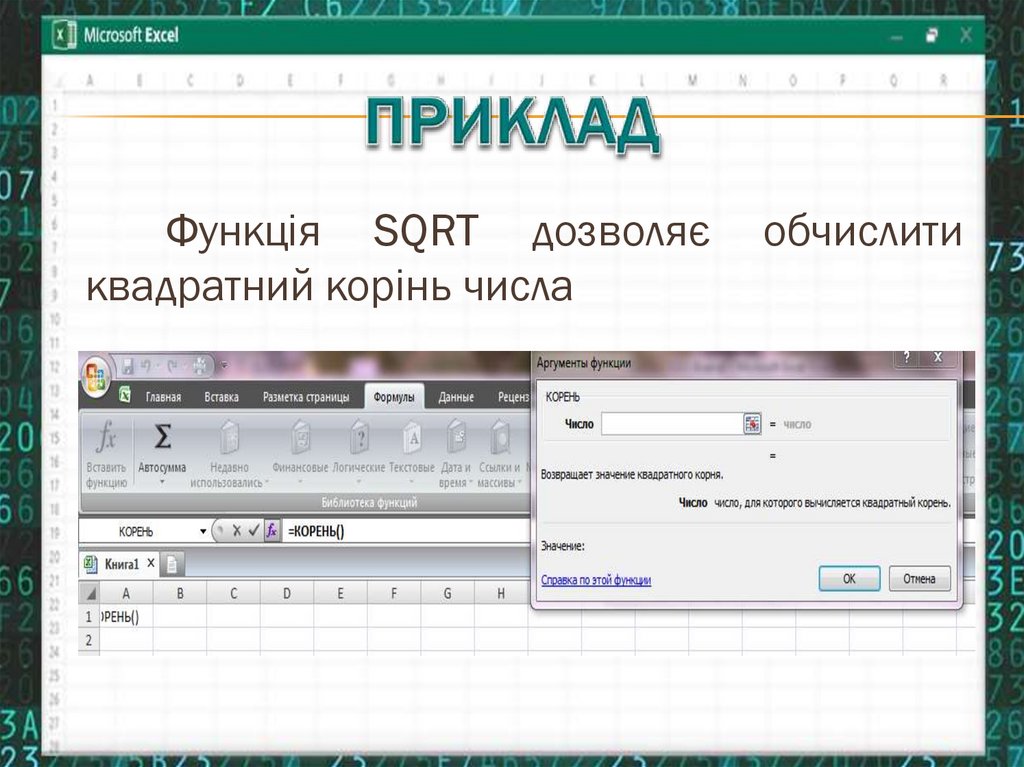Image resolution: width=1024 pixels, height=767 pixels.
Task: Expand the Автосумма dropdown arrow
Action: click(x=161, y=482)
